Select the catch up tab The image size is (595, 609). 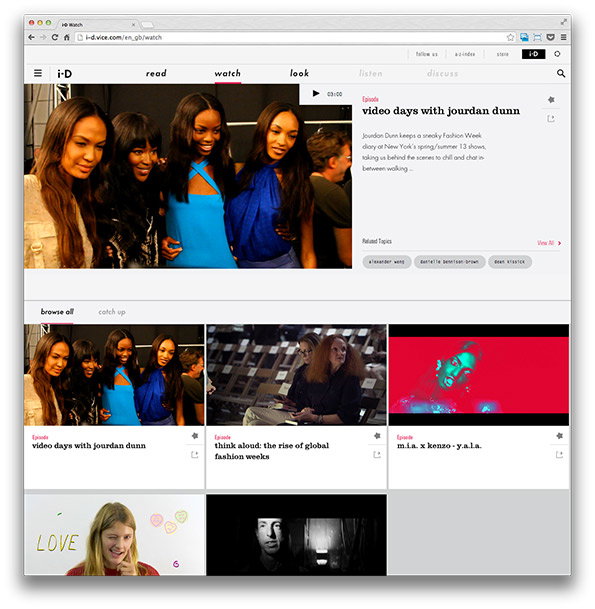point(112,312)
